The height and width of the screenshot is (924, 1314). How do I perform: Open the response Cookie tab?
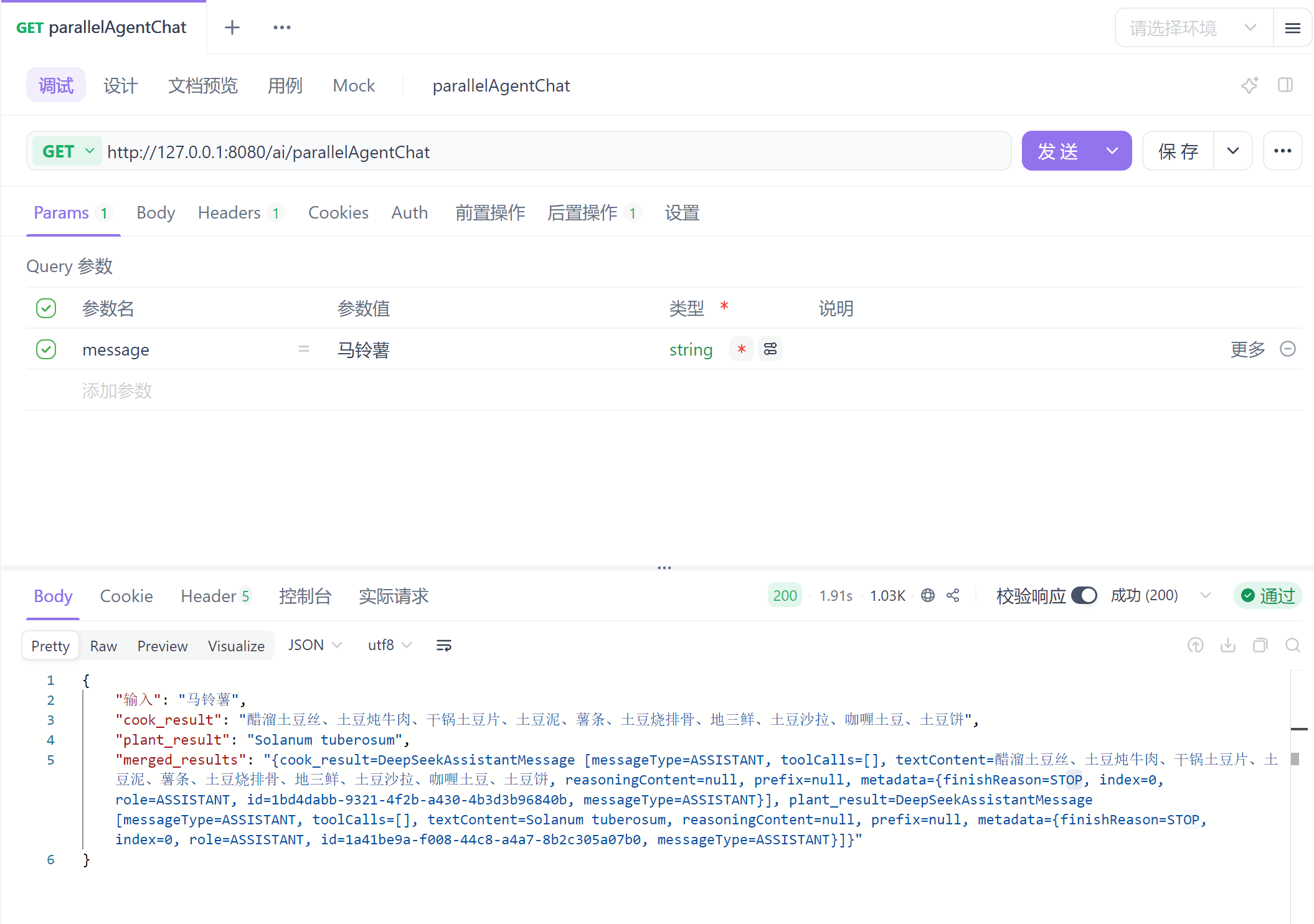point(126,596)
